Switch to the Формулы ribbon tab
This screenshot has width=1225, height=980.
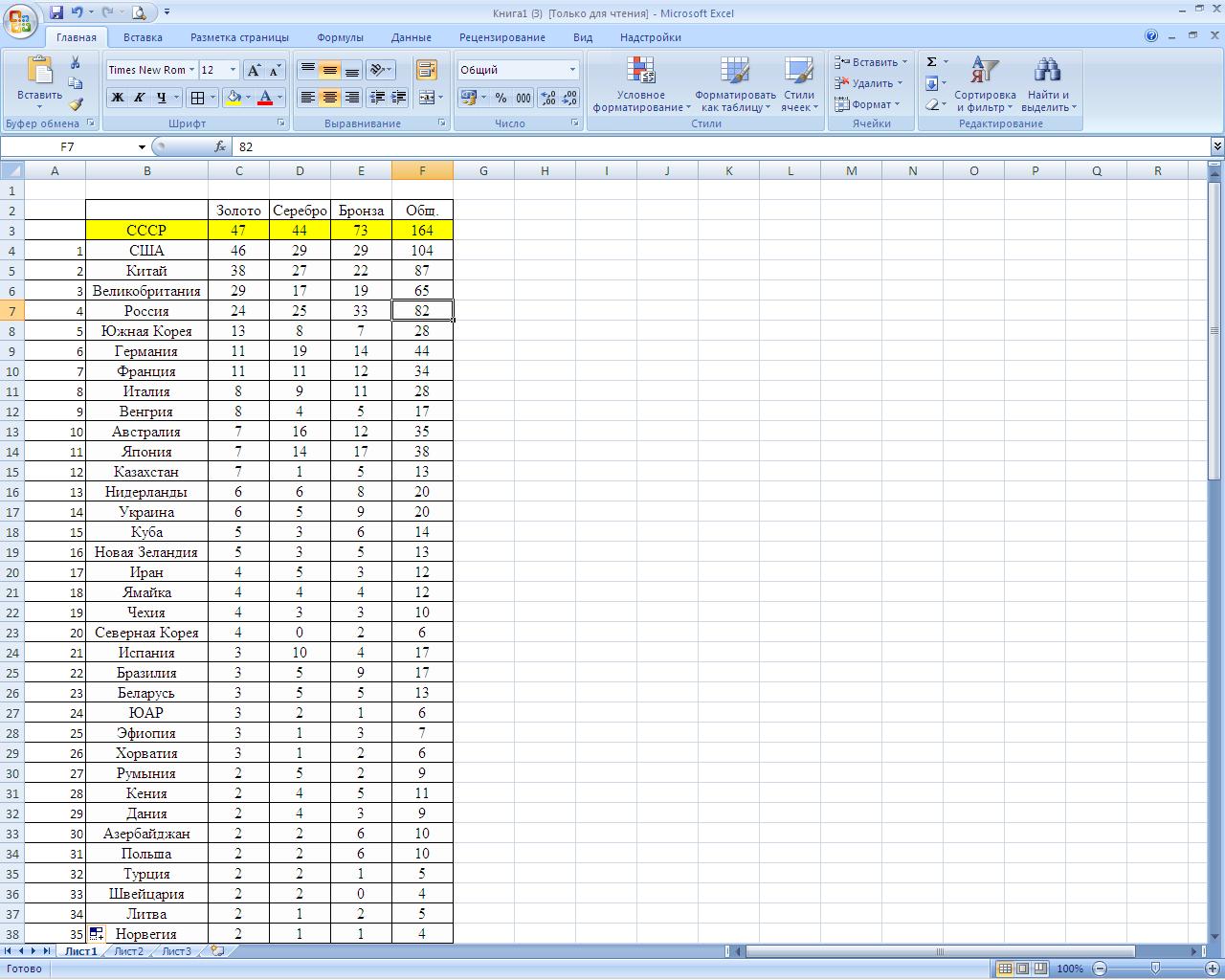[340, 37]
